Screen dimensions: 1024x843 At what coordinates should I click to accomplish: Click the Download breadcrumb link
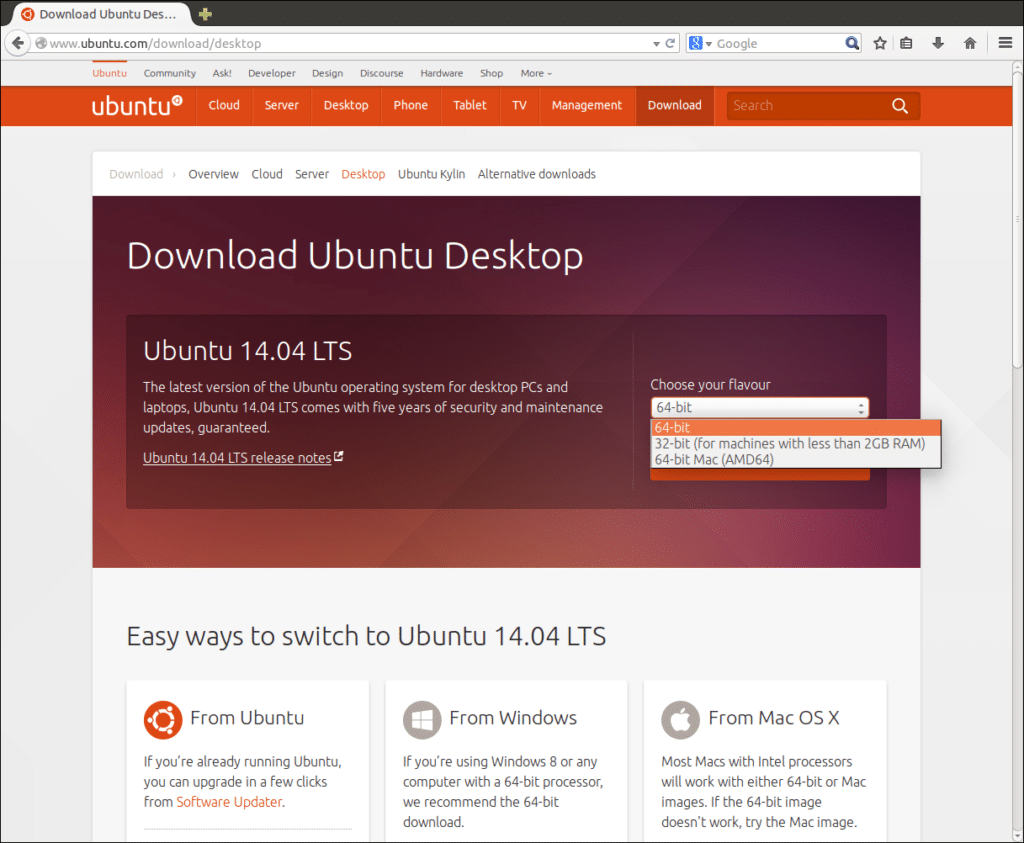pyautogui.click(x=136, y=174)
